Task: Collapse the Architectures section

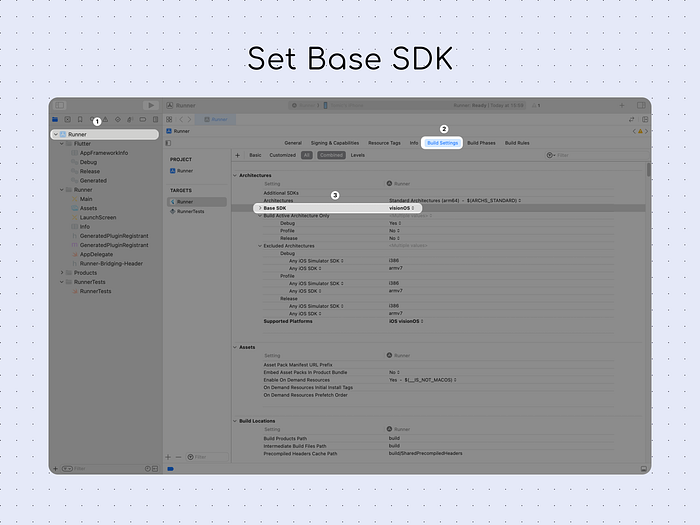Action: 235,175
